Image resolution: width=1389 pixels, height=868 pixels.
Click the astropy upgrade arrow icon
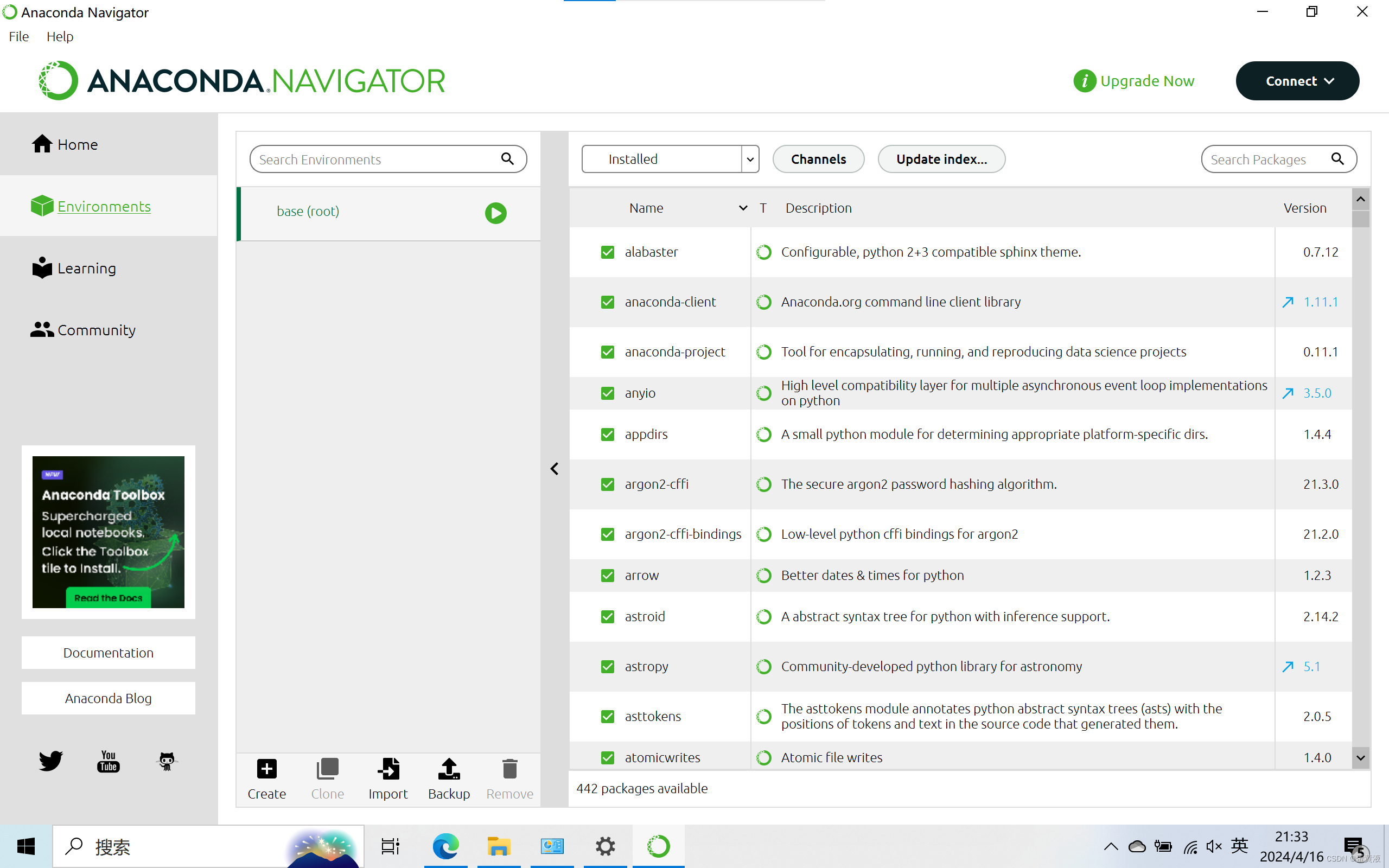point(1288,667)
